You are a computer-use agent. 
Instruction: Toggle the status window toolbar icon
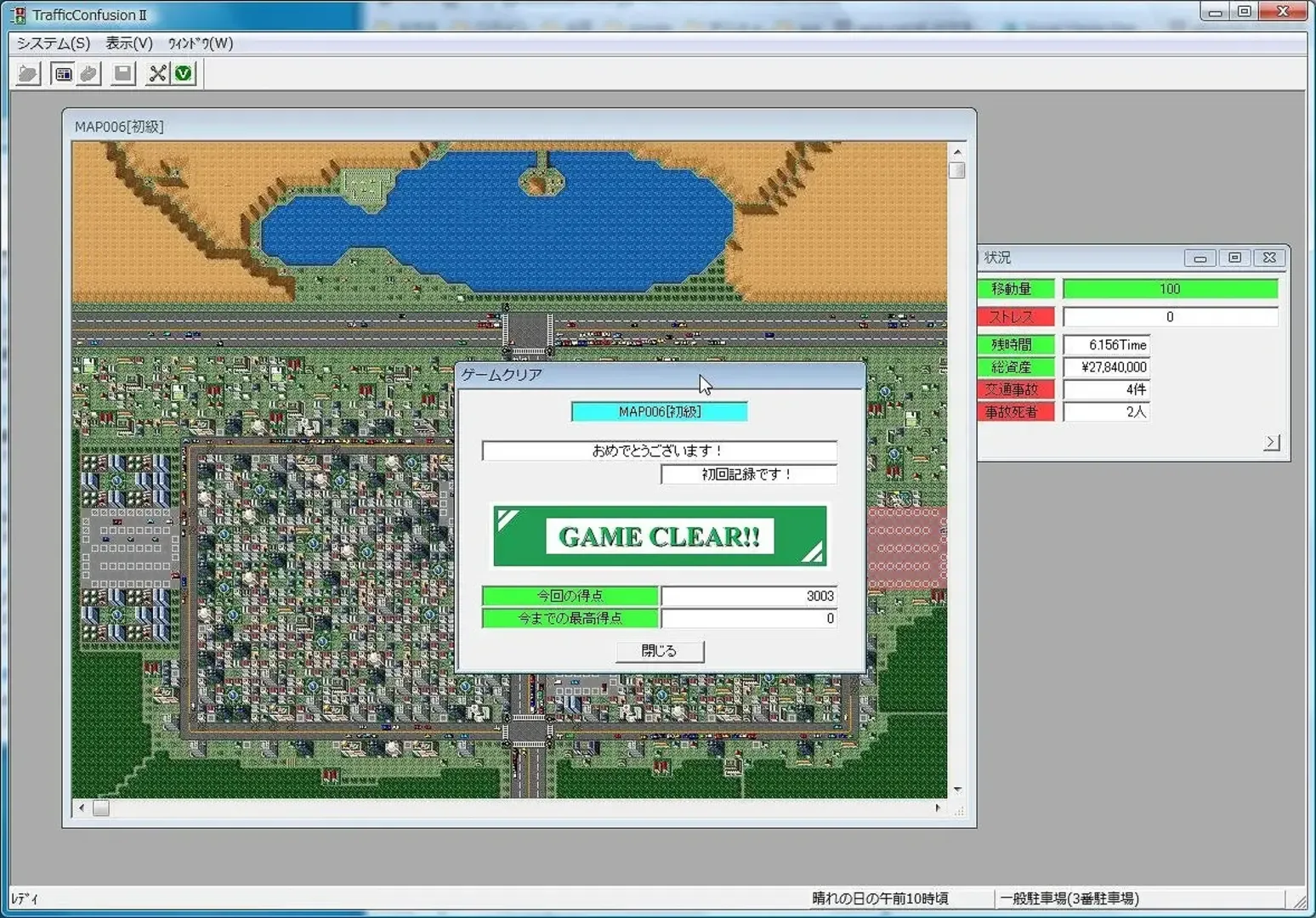tap(63, 74)
